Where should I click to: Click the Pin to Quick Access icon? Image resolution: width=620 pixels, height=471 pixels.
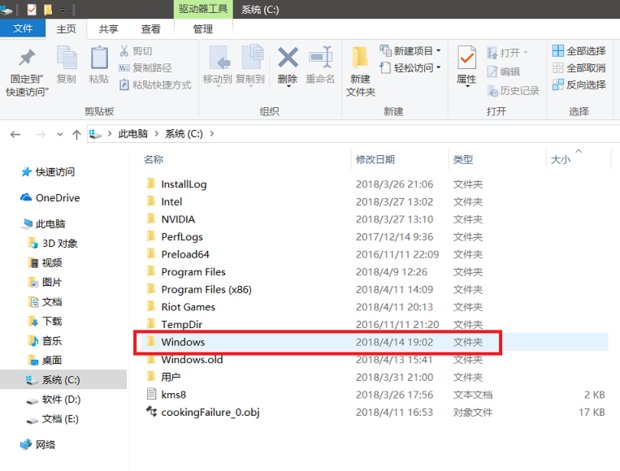[27, 58]
